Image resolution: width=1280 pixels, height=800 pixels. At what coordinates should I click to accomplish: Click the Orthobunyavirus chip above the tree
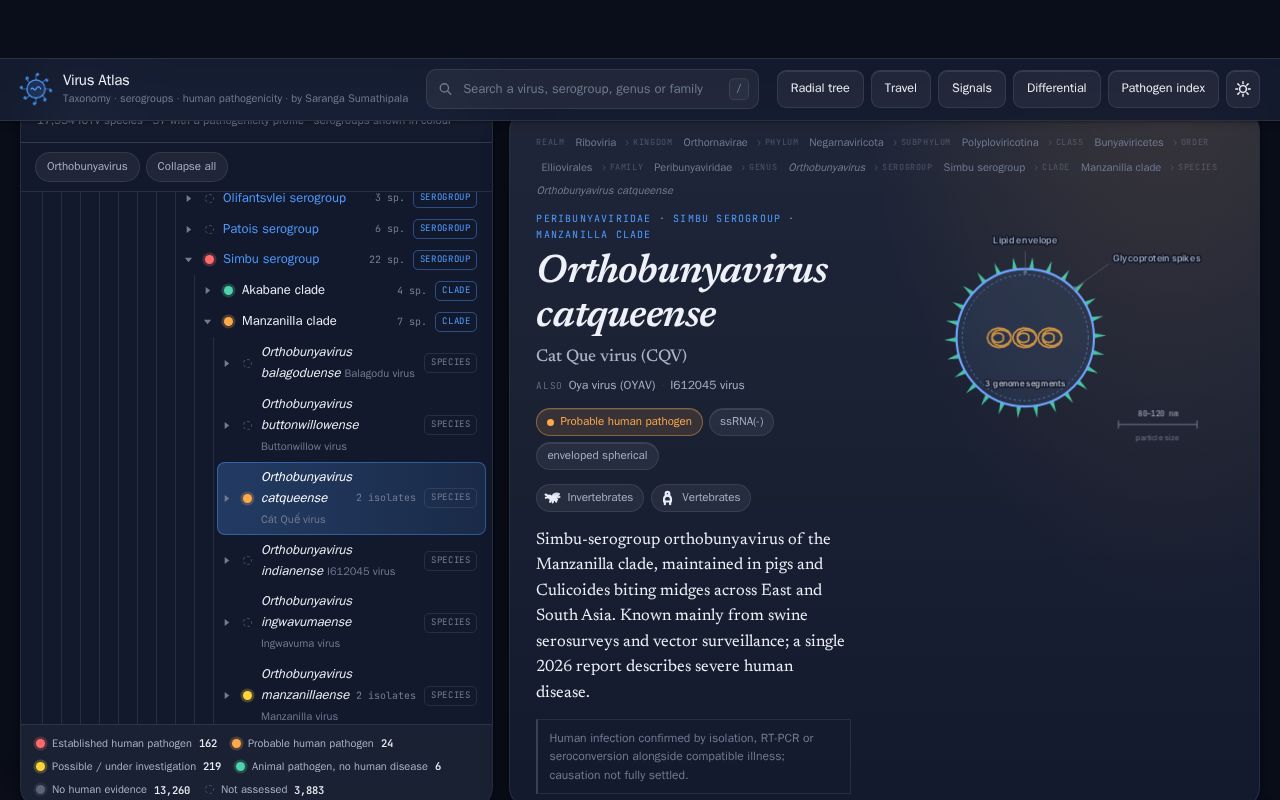pyautogui.click(x=87, y=167)
